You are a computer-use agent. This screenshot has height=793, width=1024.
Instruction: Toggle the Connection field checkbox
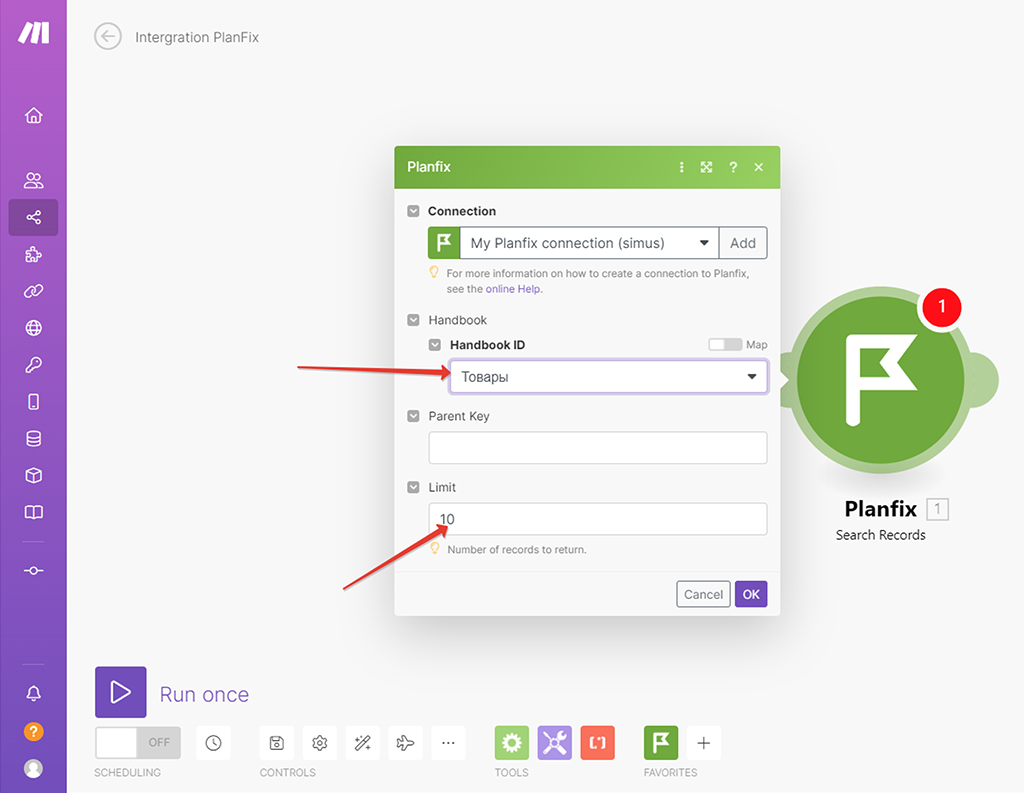coord(413,211)
